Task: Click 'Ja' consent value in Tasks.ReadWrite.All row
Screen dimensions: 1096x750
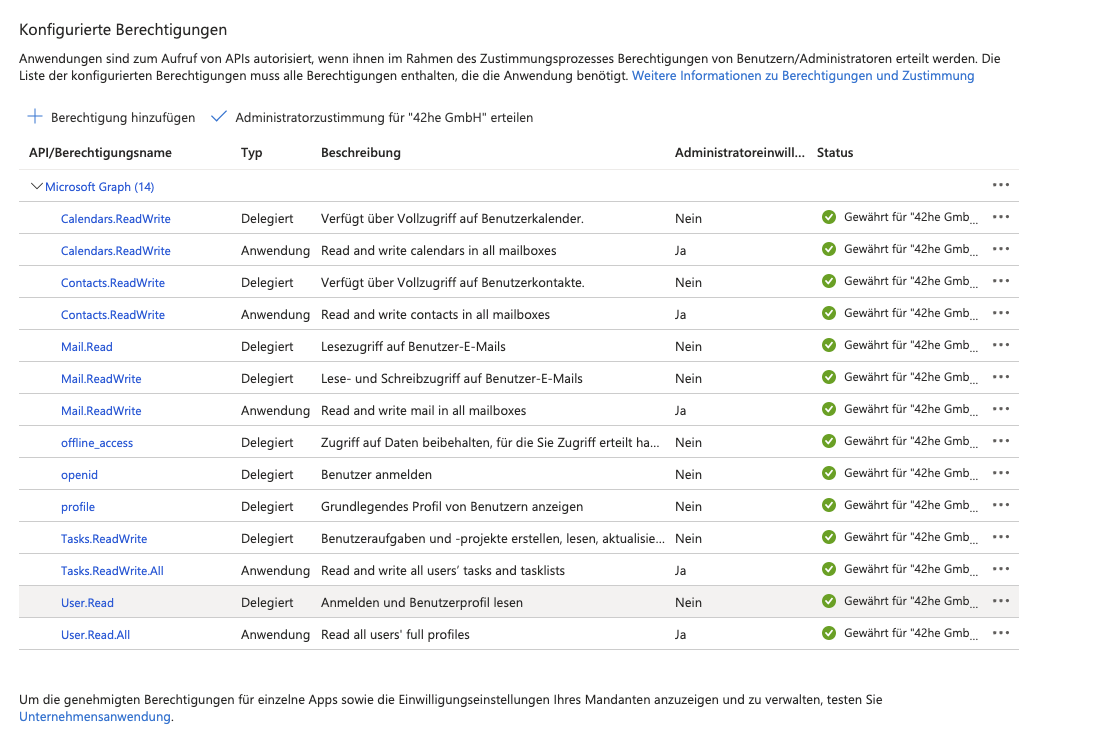Action: tap(681, 571)
